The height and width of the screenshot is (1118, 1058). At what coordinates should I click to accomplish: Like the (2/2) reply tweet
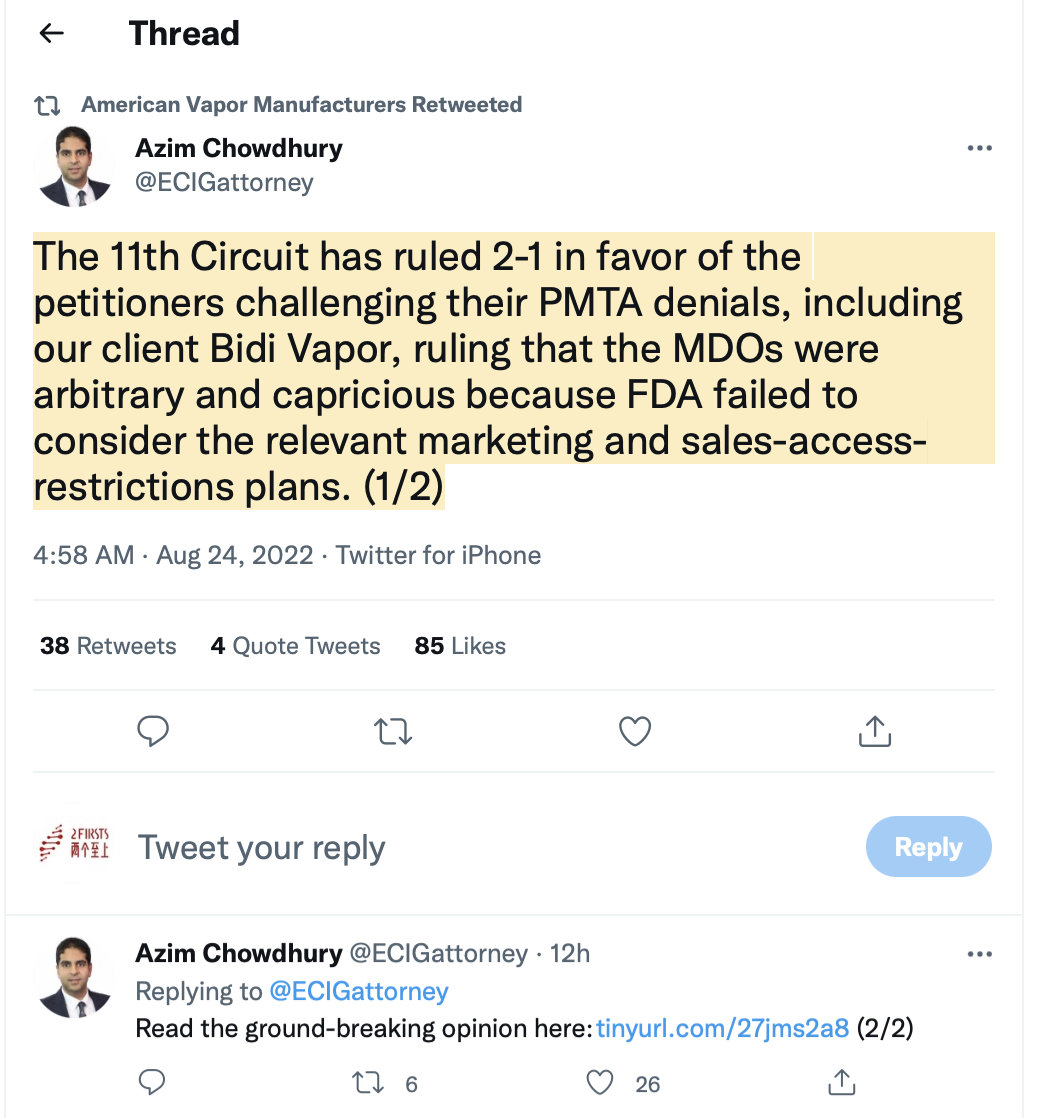pyautogui.click(x=599, y=1082)
